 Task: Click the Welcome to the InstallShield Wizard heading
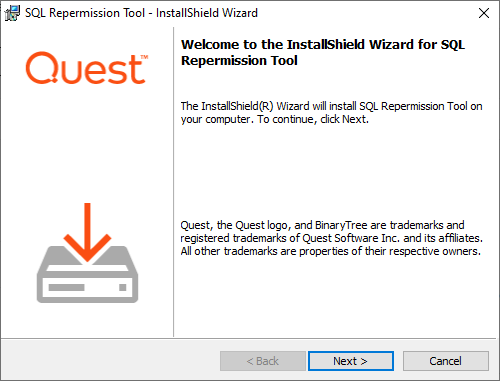pyautogui.click(x=323, y=53)
